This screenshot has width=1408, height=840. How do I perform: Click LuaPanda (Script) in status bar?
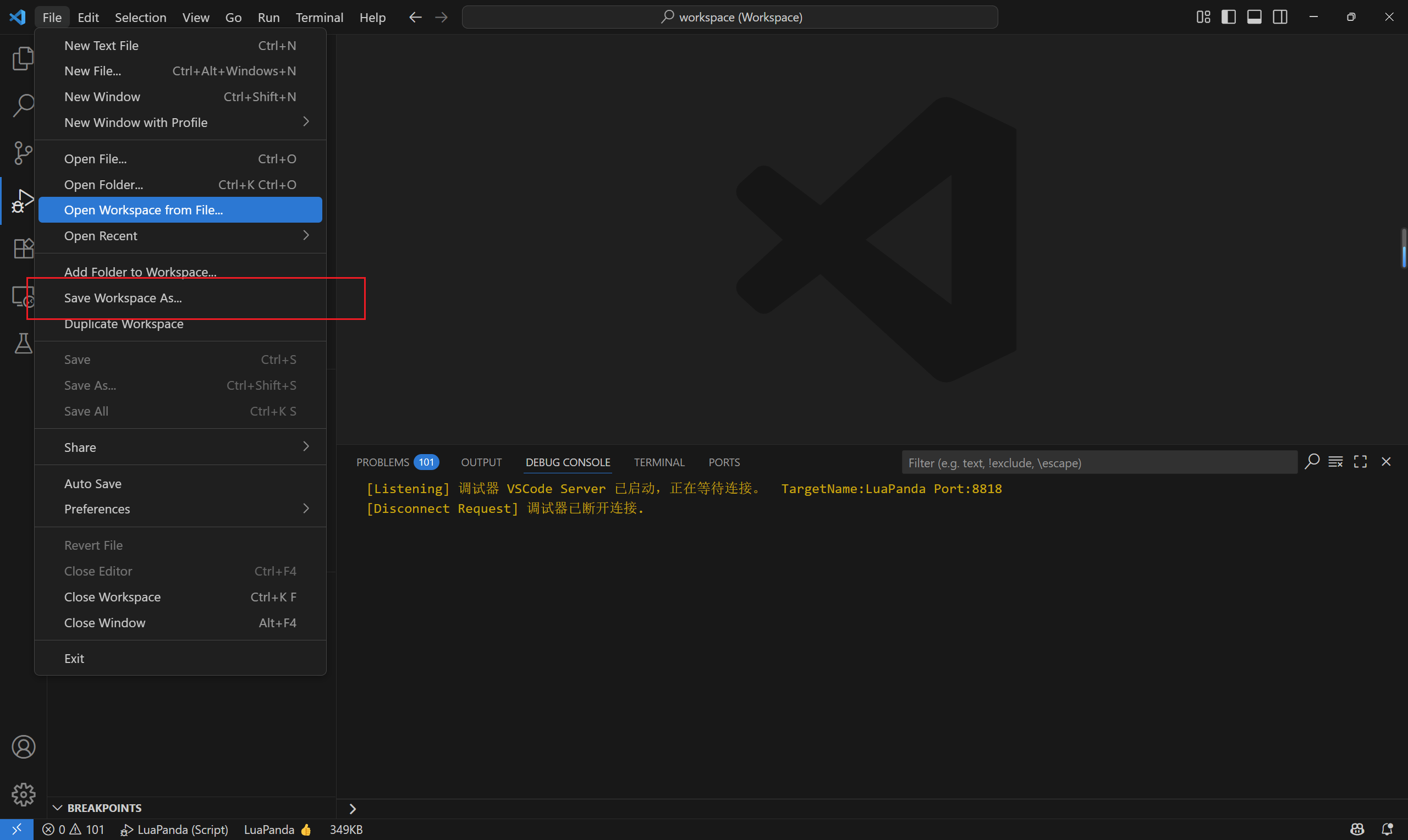coord(175,830)
